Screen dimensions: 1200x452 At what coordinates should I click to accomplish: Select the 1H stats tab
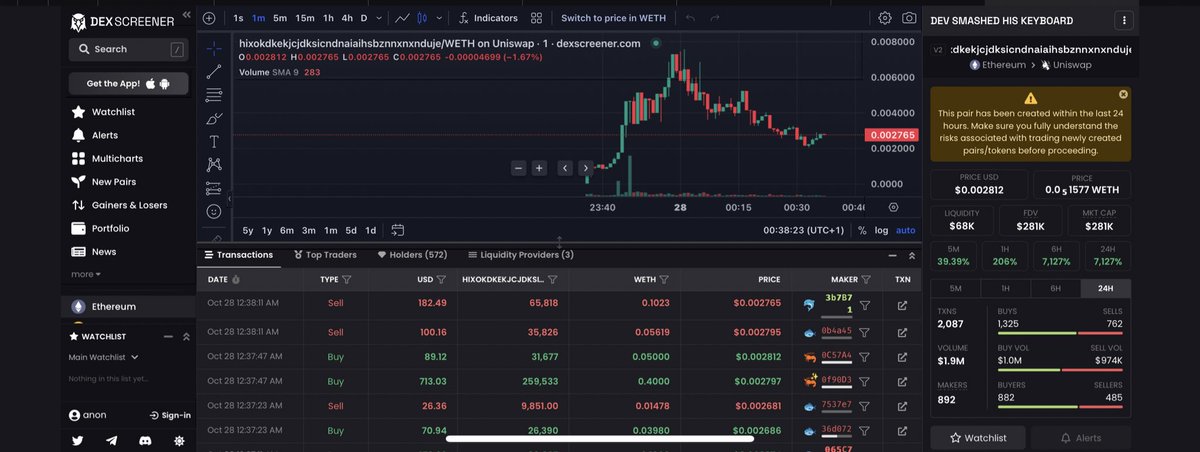[x=1005, y=288]
